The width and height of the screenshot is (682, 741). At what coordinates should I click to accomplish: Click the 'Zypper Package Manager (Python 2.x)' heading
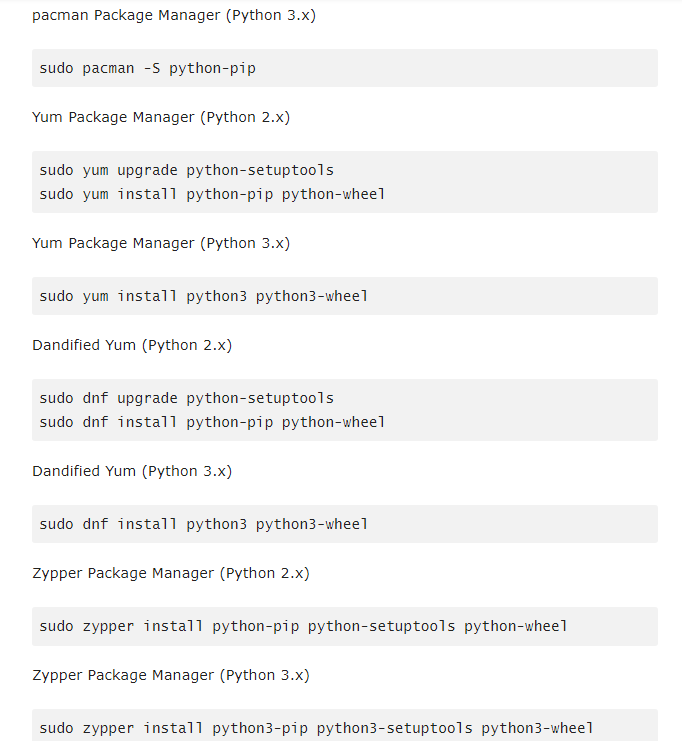171,573
